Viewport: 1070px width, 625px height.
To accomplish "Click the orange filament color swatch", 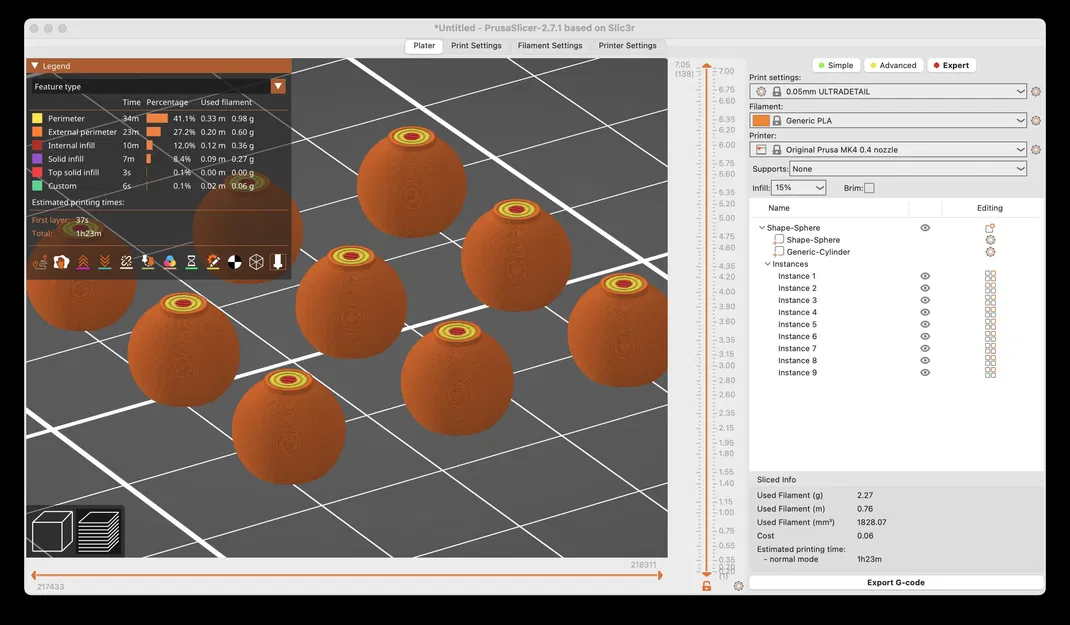I will [x=761, y=120].
